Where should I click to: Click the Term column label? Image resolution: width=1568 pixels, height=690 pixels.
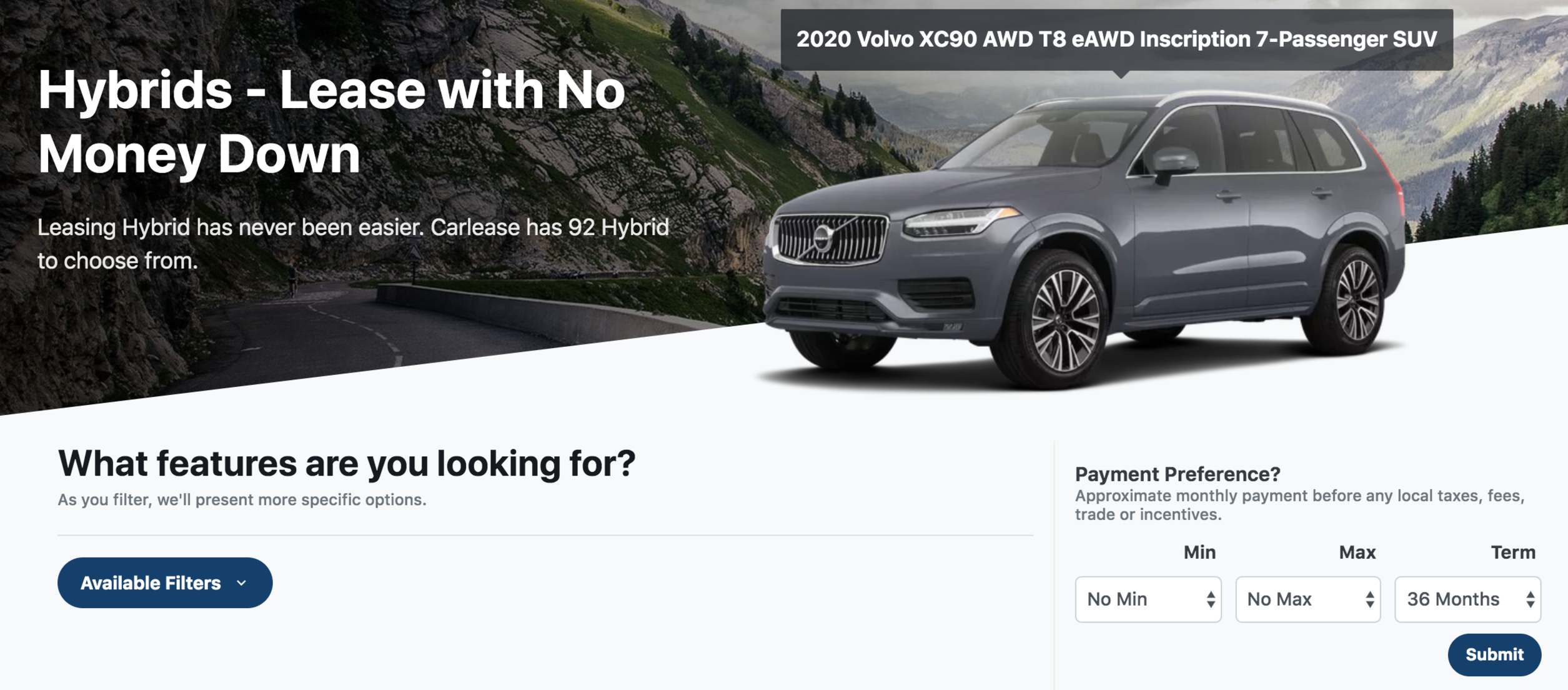(1513, 552)
